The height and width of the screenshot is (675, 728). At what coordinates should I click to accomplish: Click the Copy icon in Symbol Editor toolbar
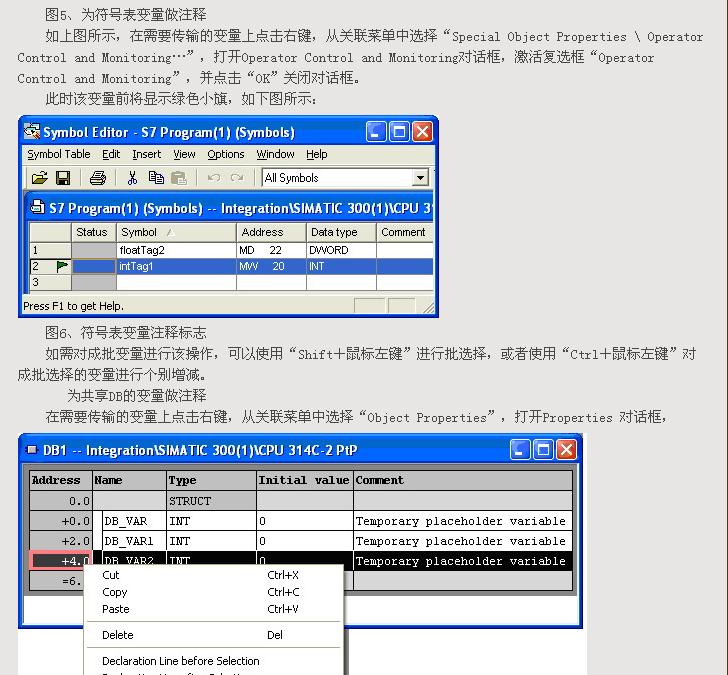tap(156, 178)
